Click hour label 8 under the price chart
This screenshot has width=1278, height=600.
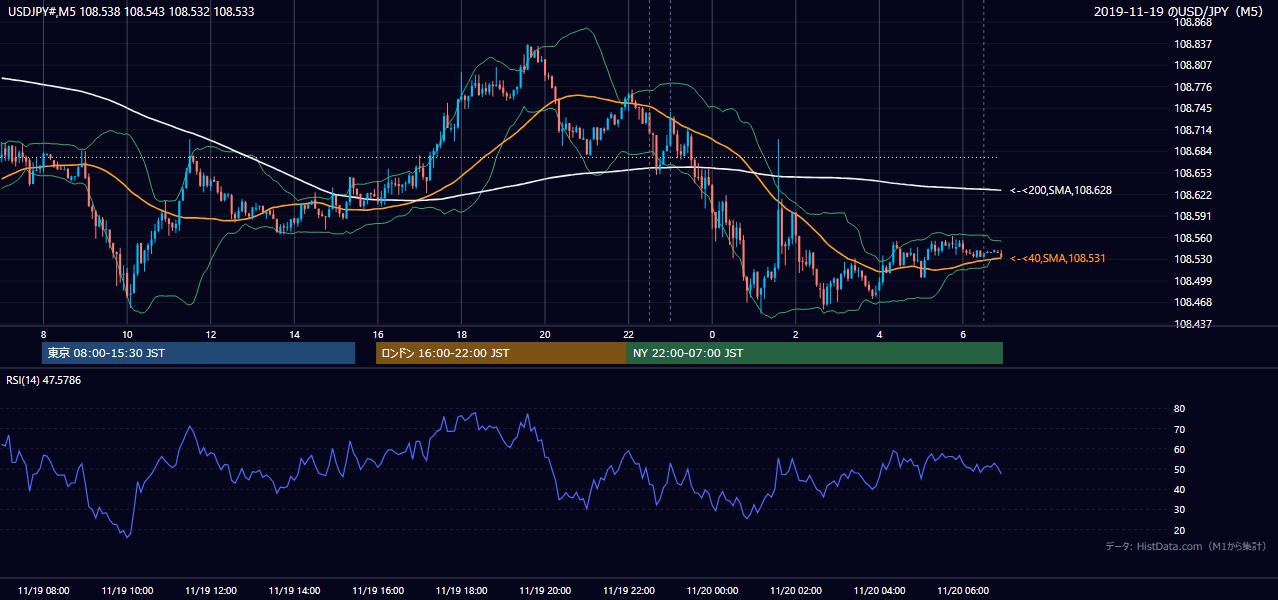pyautogui.click(x=43, y=333)
